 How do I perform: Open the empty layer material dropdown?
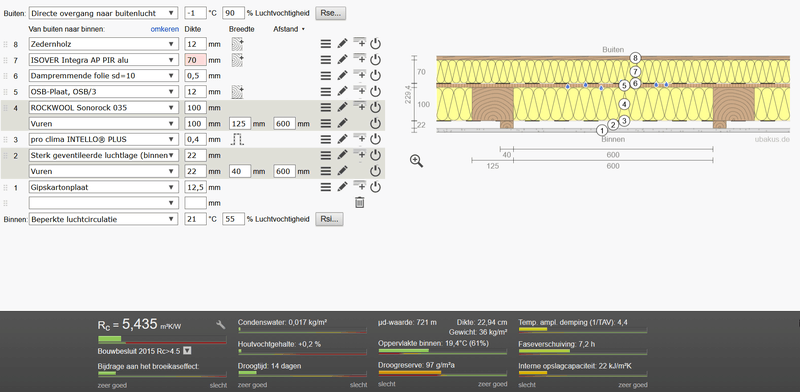(x=104, y=203)
